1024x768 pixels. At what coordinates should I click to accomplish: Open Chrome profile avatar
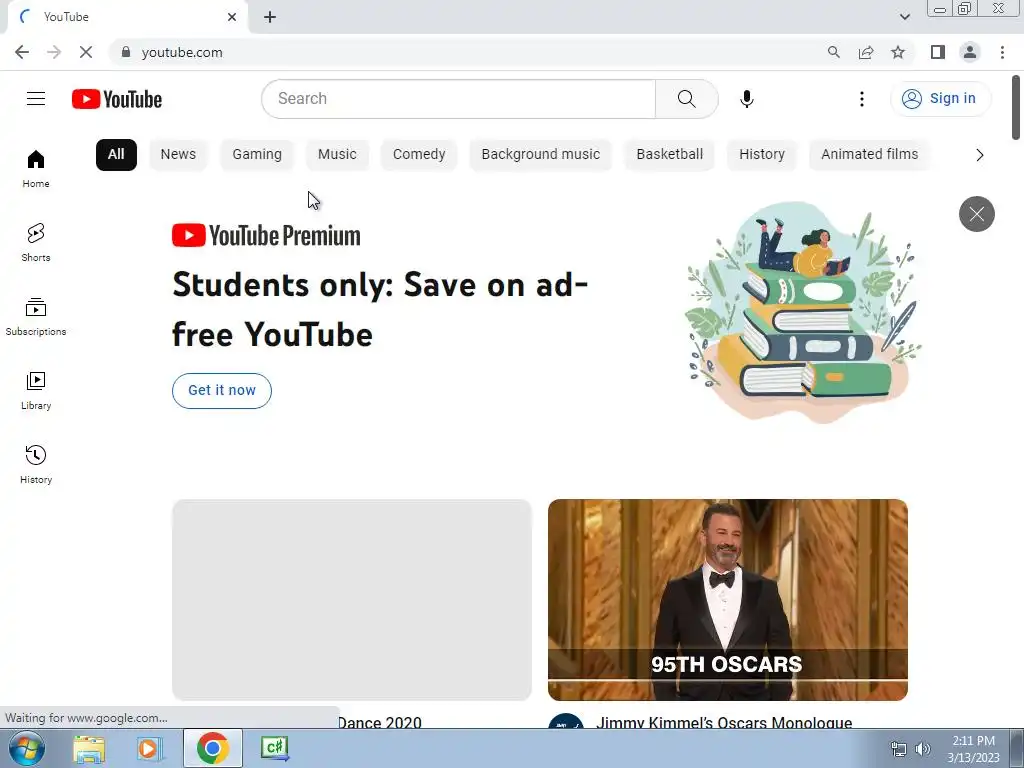(x=970, y=52)
